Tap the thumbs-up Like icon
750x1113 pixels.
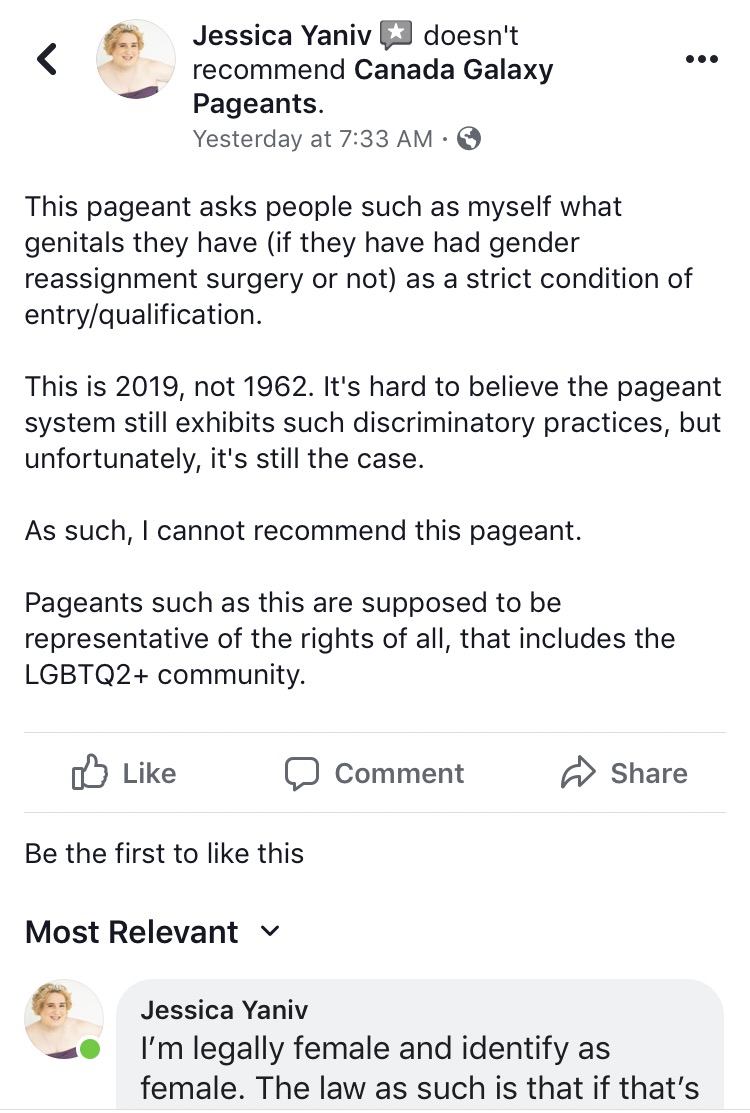click(89, 772)
